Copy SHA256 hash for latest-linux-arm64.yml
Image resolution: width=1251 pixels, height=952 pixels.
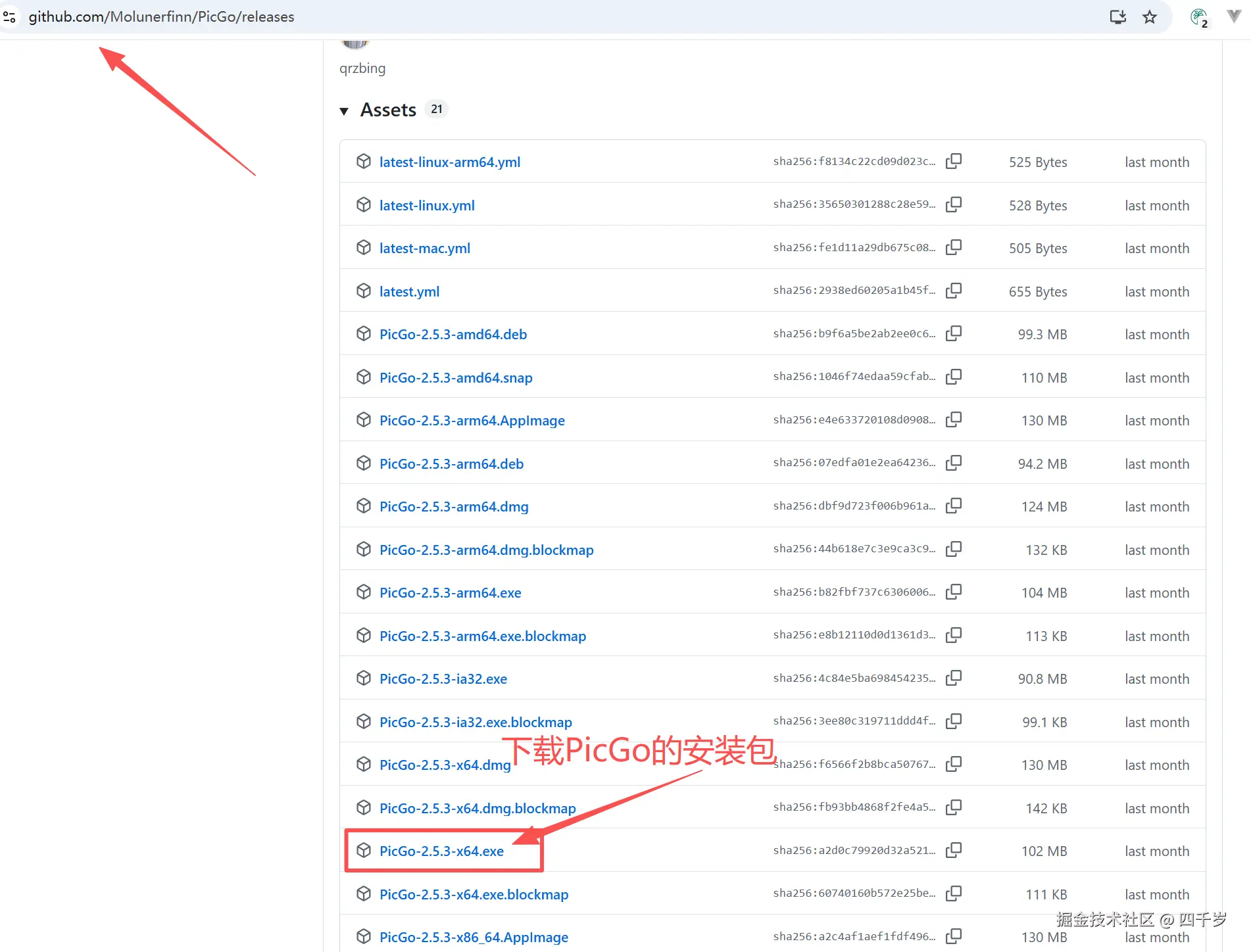pyautogui.click(x=953, y=162)
